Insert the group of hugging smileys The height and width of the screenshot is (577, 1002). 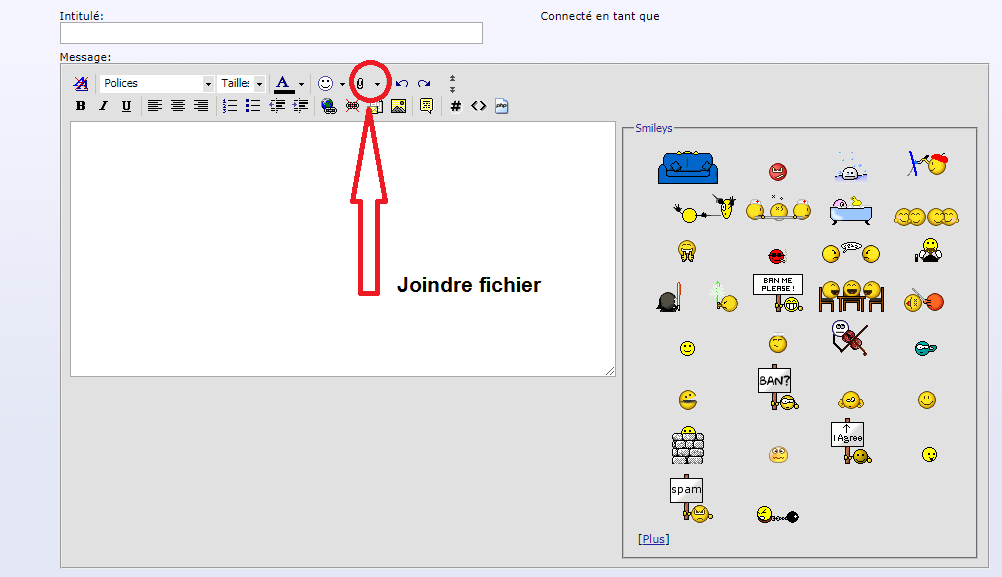(927, 217)
